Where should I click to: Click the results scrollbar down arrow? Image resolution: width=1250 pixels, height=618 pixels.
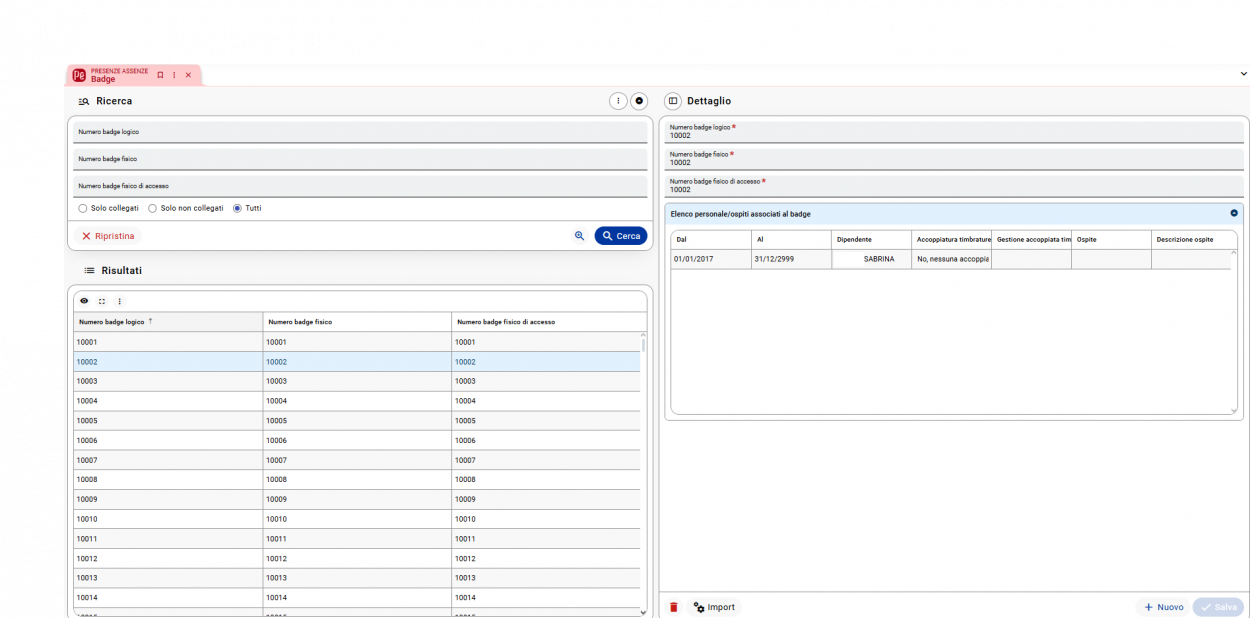pos(643,612)
